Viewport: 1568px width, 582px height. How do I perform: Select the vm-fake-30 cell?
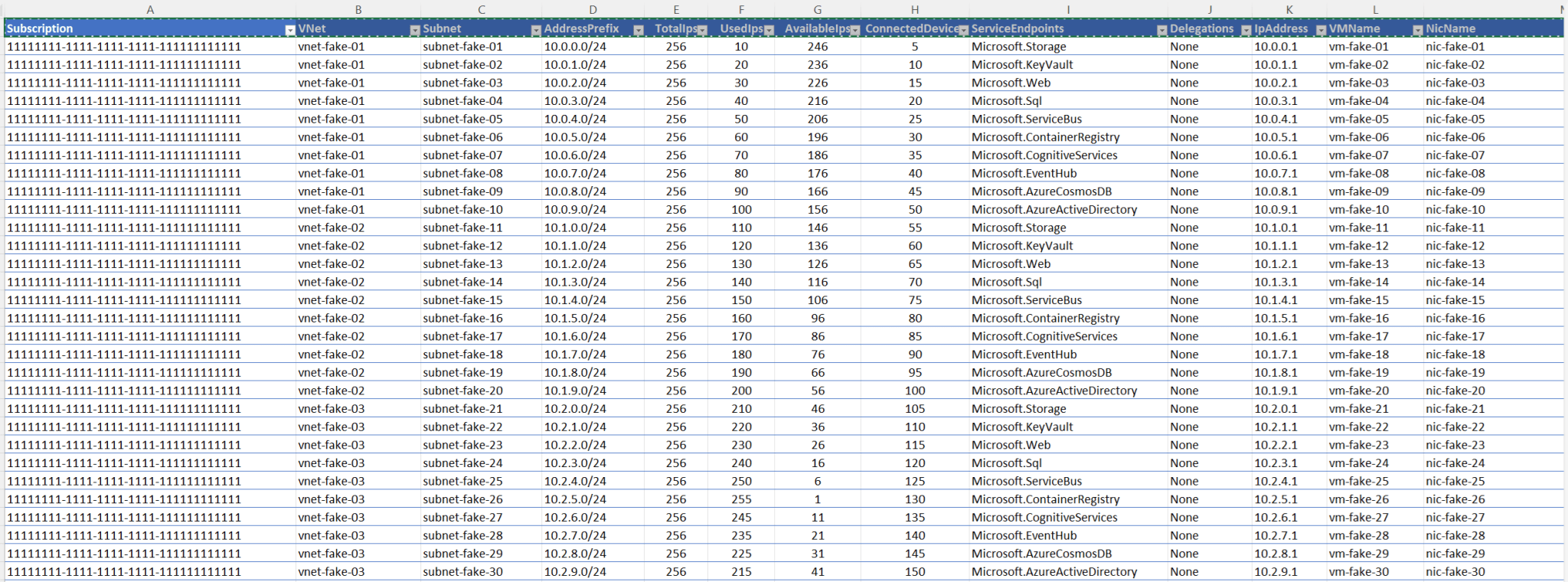click(1358, 572)
